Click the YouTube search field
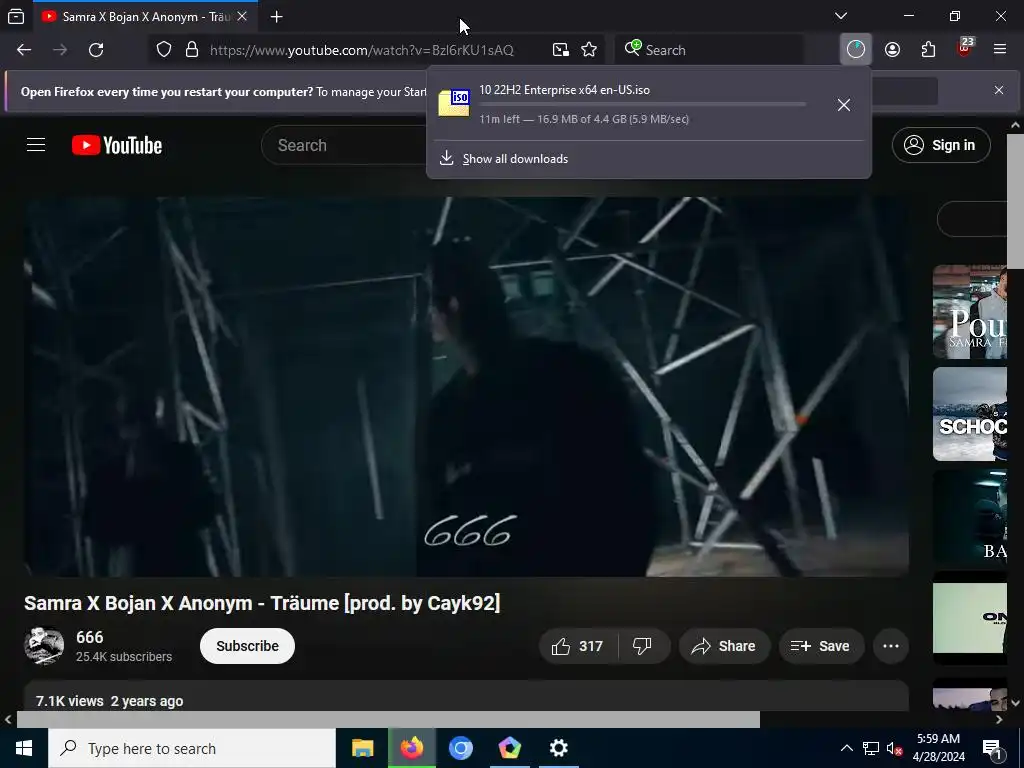Image resolution: width=1024 pixels, height=768 pixels. (346, 145)
